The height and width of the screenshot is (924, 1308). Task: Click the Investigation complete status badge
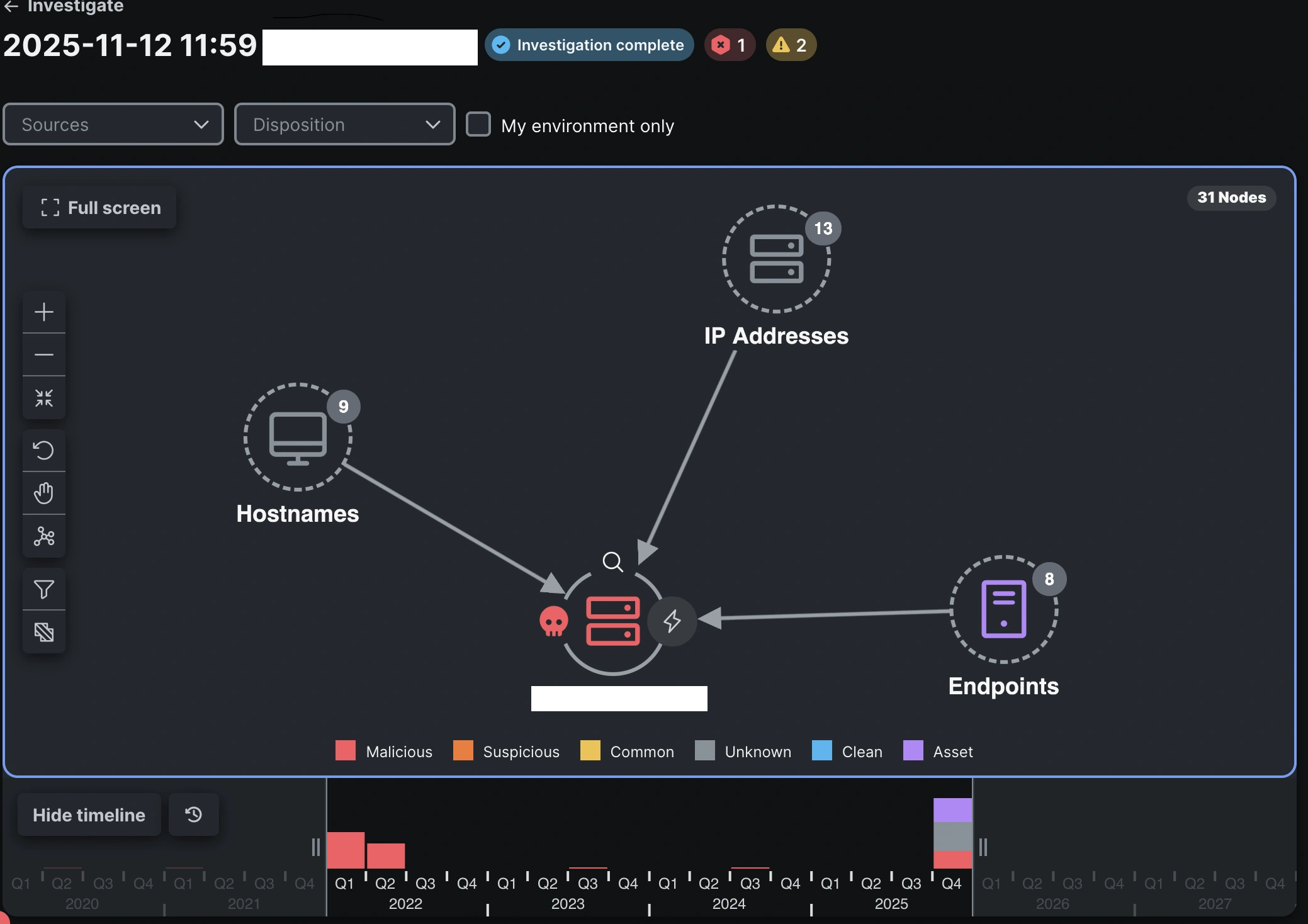587,45
